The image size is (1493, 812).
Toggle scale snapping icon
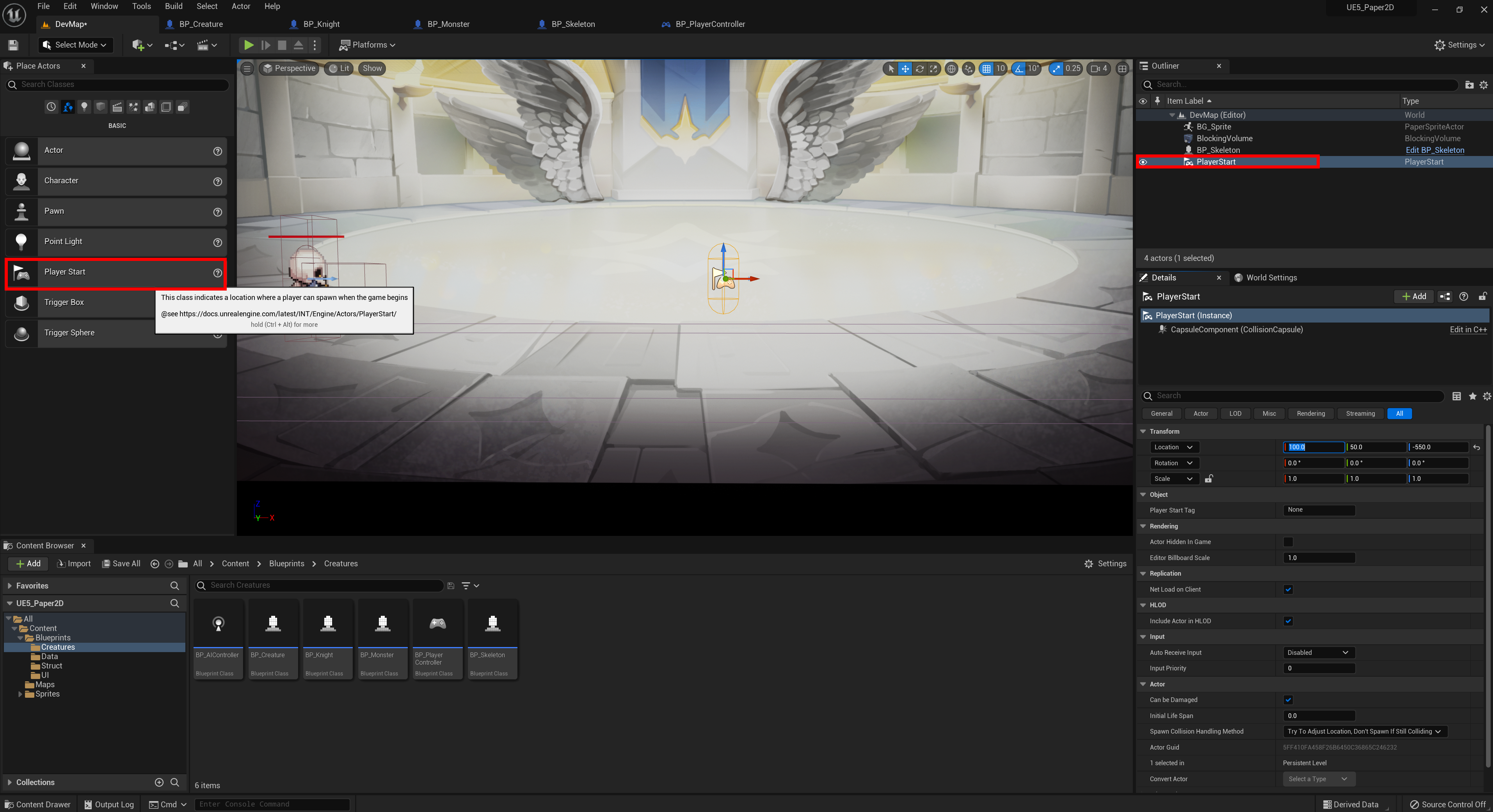pos(1056,68)
